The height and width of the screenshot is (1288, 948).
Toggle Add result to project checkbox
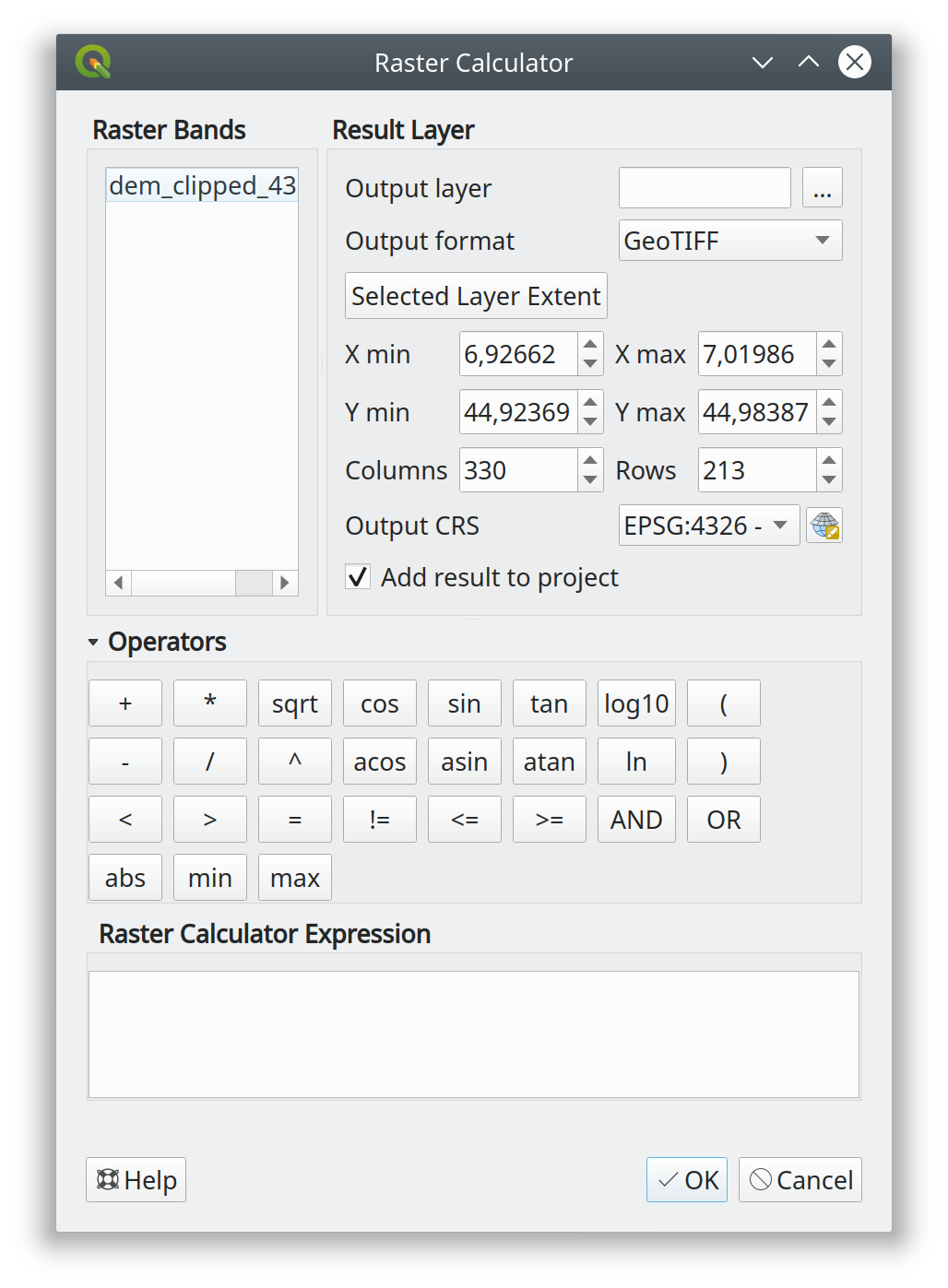pos(358,577)
